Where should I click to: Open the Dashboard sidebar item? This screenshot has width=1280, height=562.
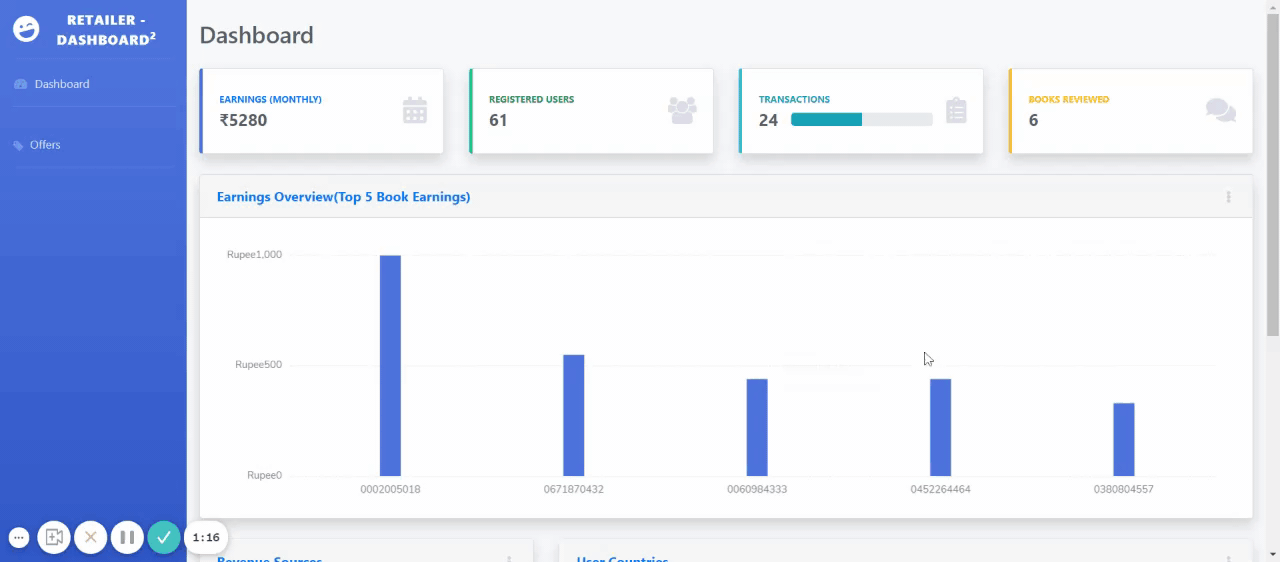tap(52, 84)
